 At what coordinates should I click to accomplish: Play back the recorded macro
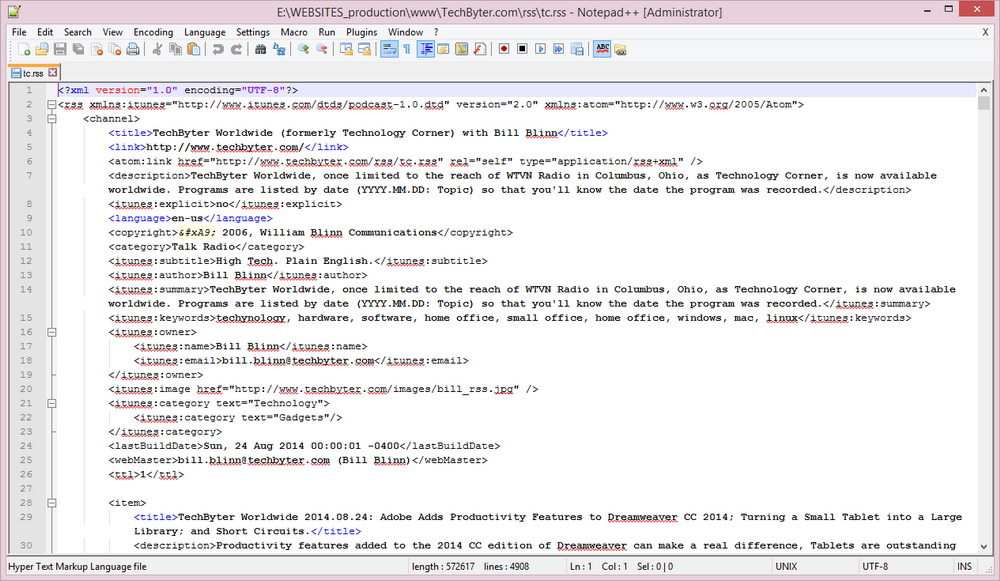pos(540,49)
